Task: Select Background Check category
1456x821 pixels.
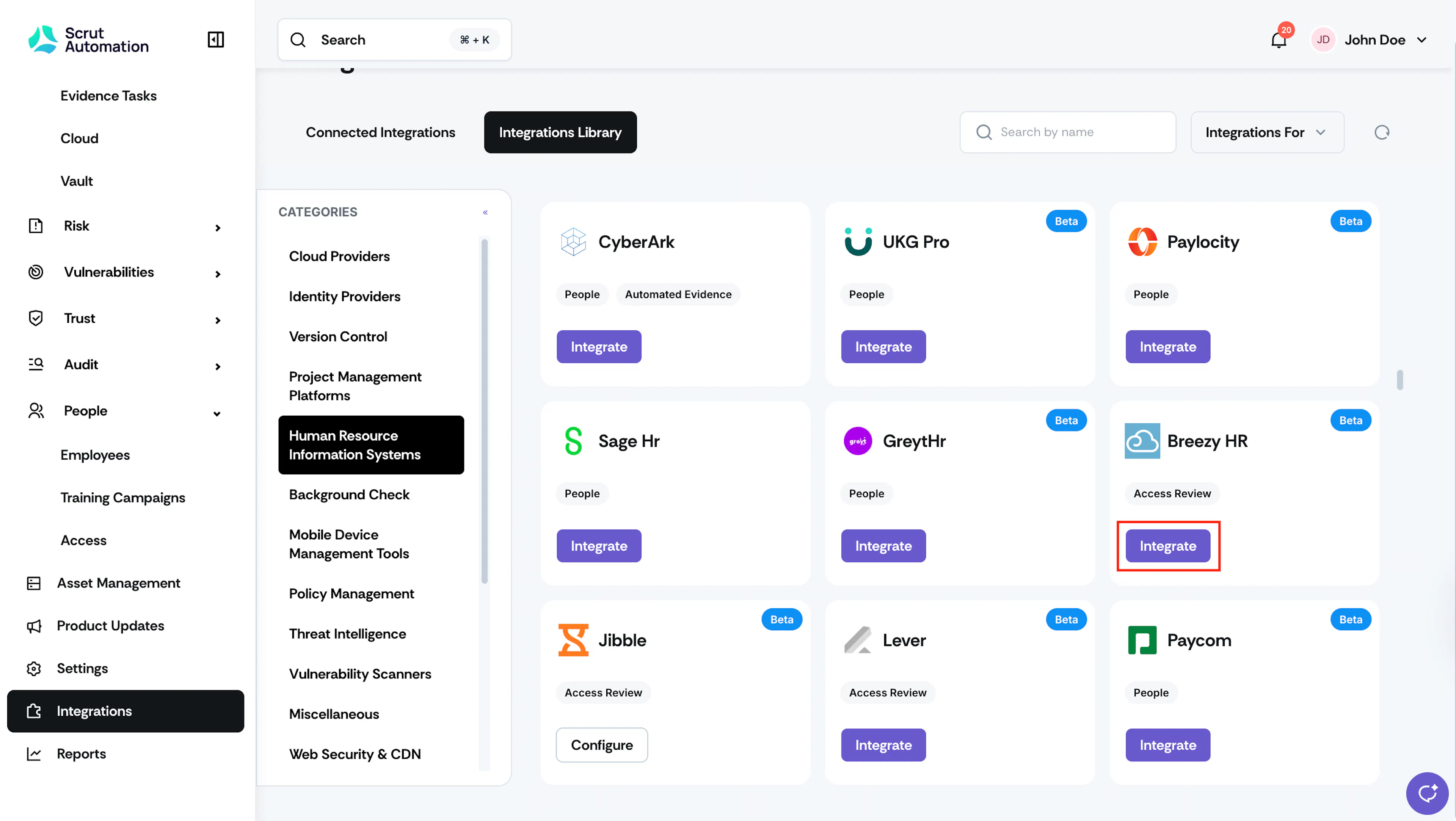Action: point(349,494)
